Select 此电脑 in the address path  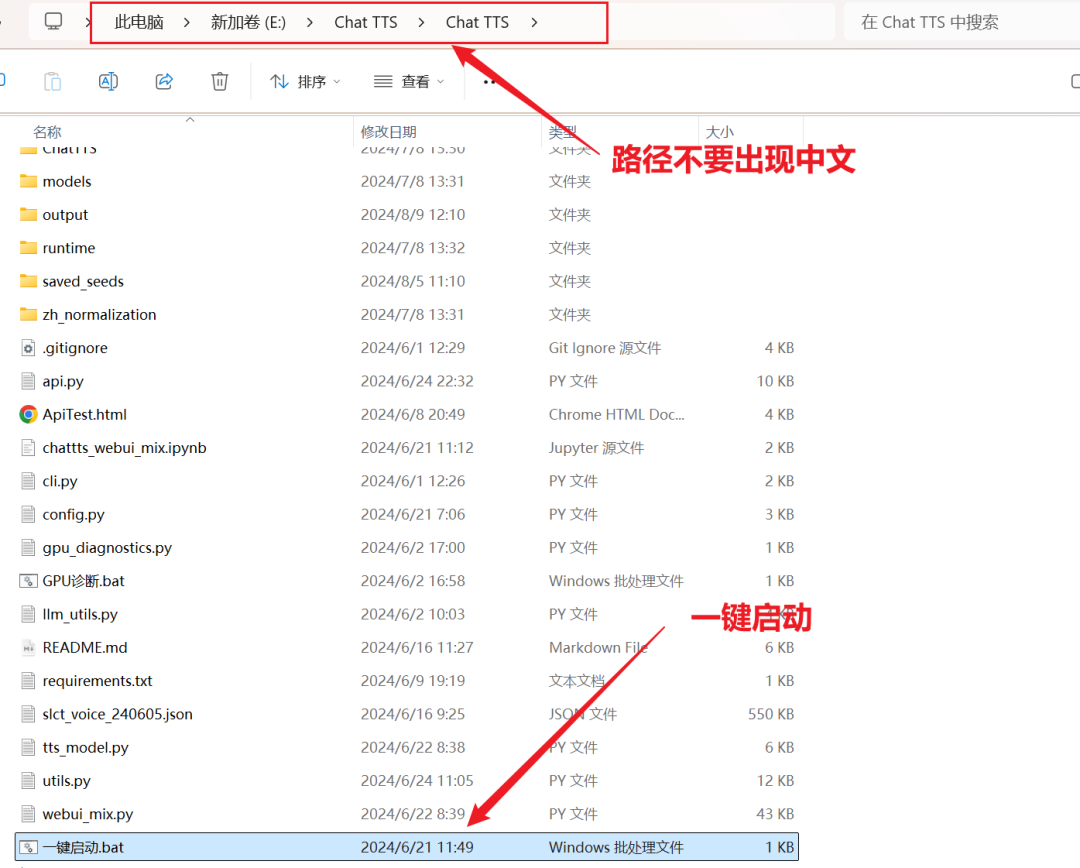click(139, 22)
